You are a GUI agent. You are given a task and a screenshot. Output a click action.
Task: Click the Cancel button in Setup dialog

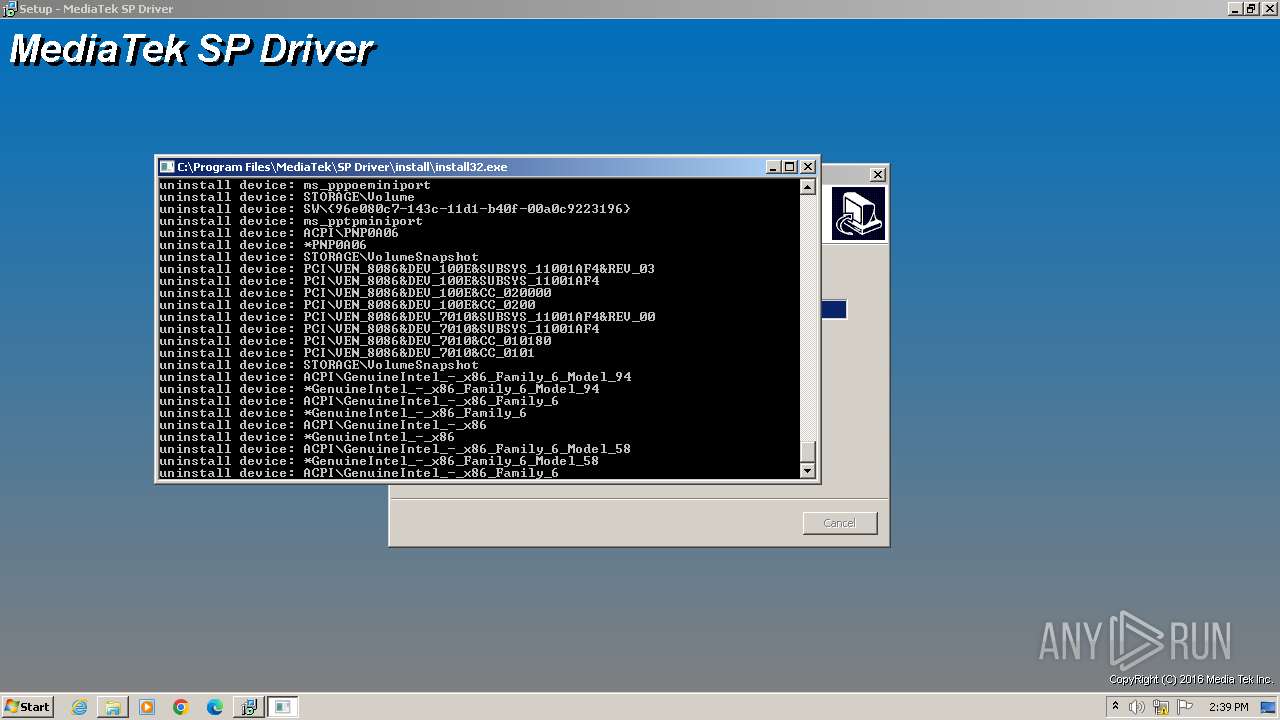[840, 523]
